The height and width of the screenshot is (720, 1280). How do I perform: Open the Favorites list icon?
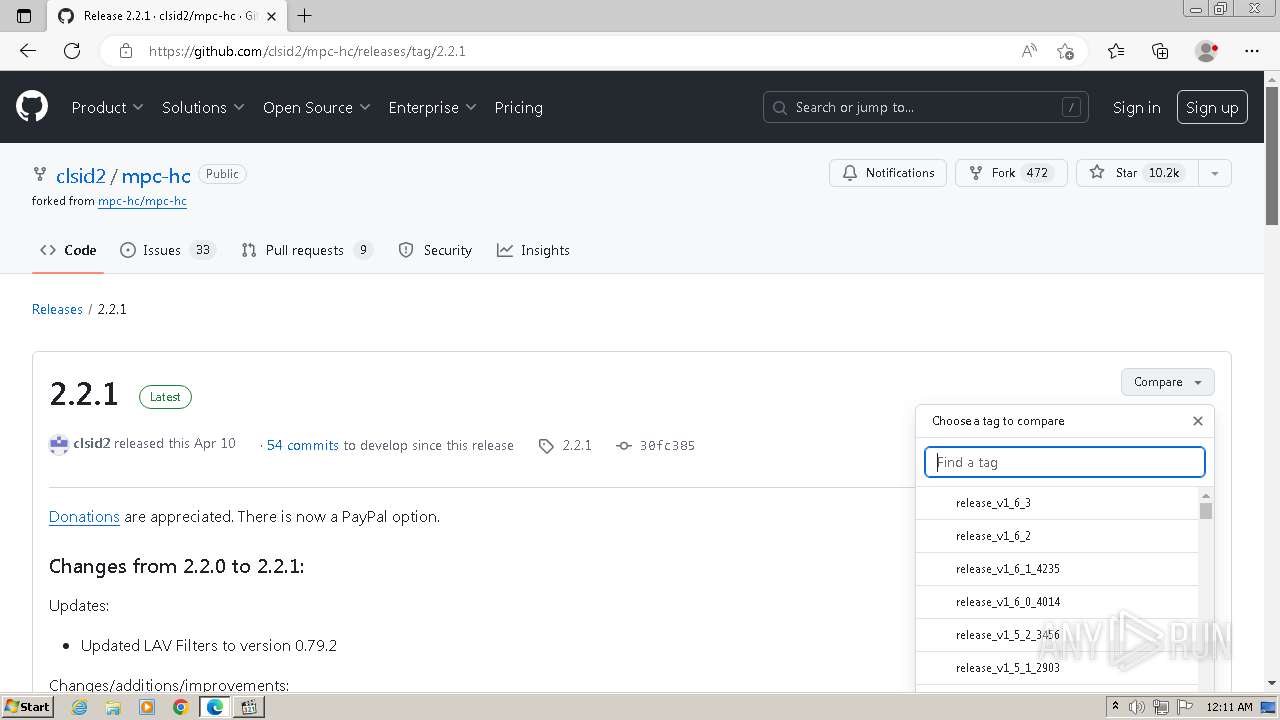pyautogui.click(x=1116, y=51)
